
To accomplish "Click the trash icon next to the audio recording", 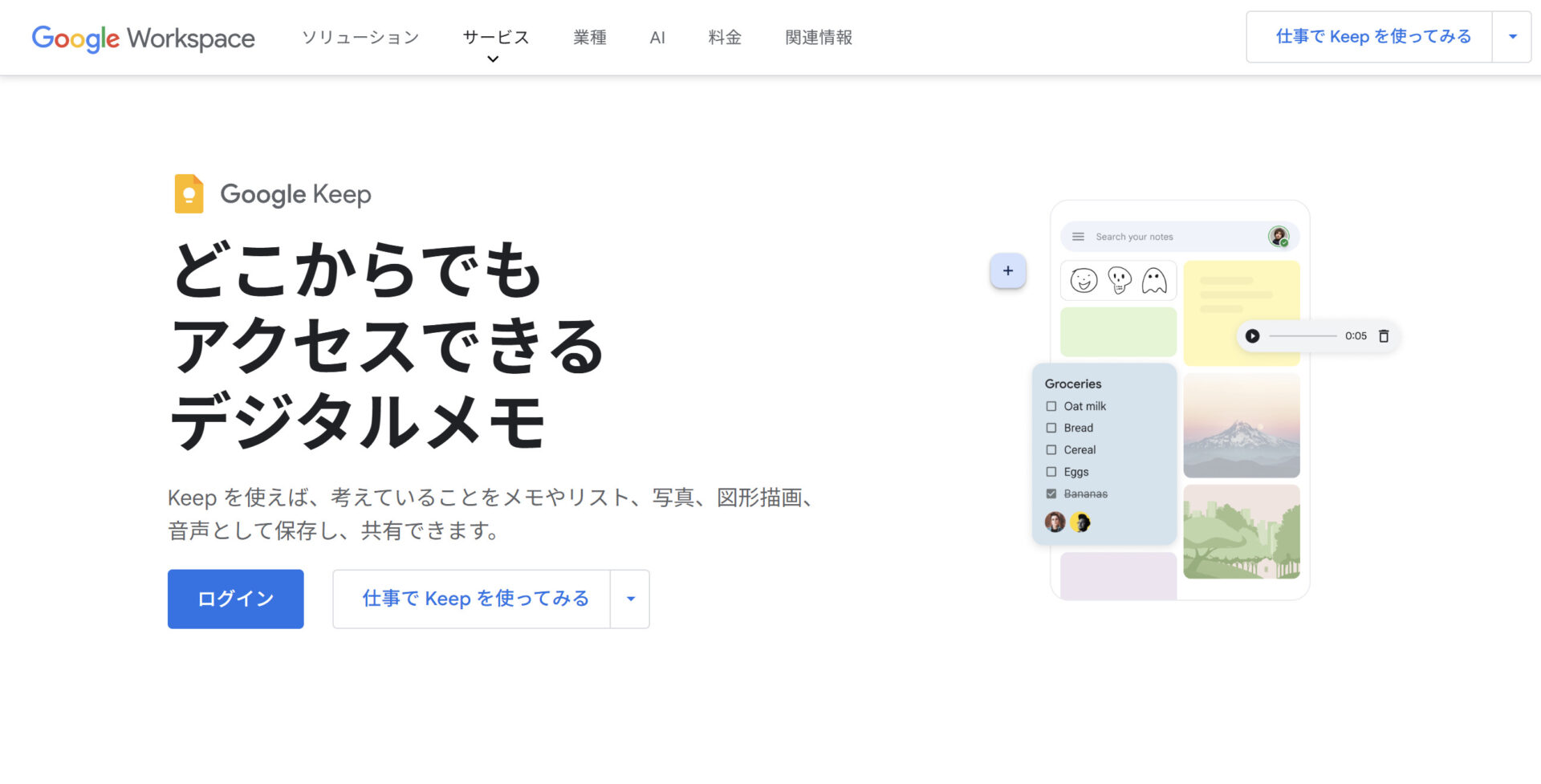I will (1383, 336).
